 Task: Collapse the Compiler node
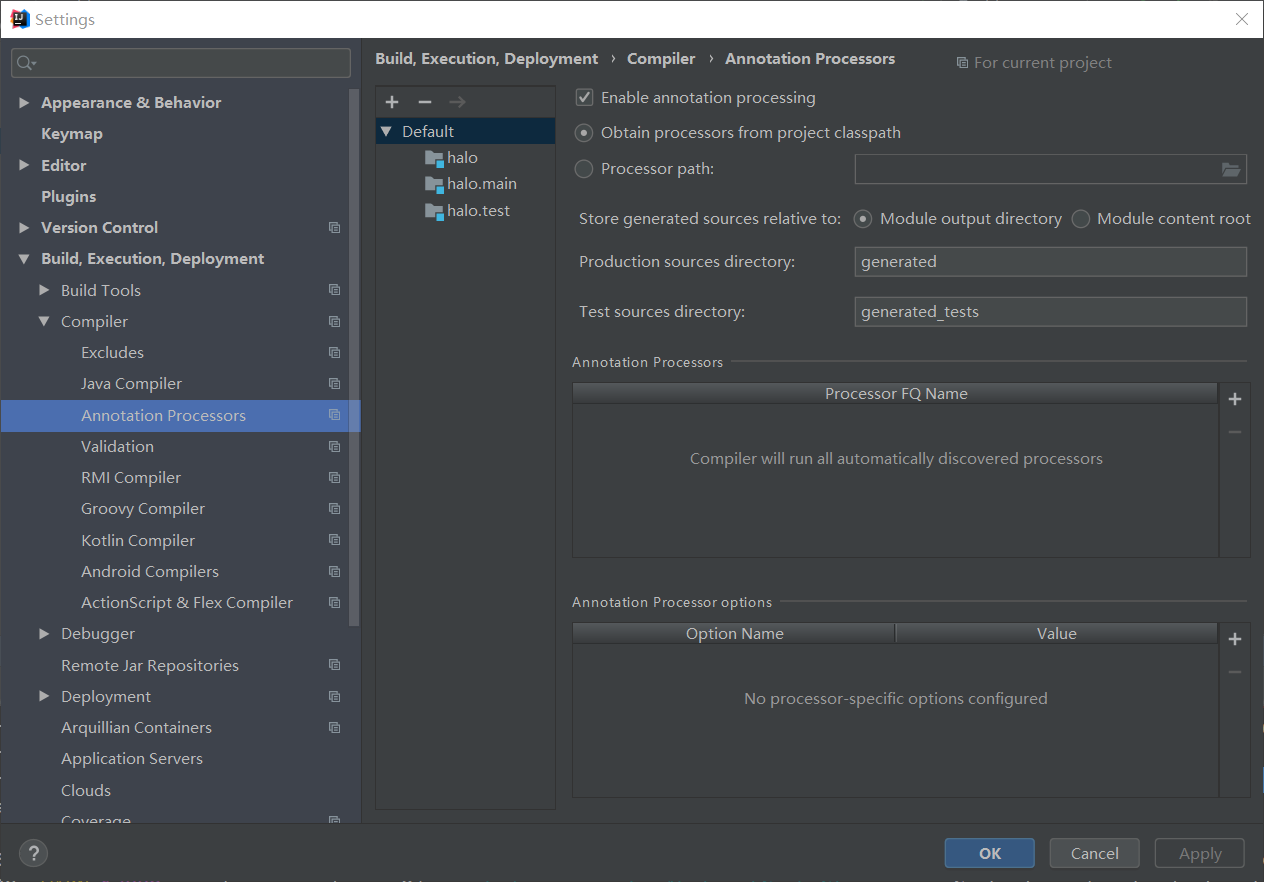44,322
